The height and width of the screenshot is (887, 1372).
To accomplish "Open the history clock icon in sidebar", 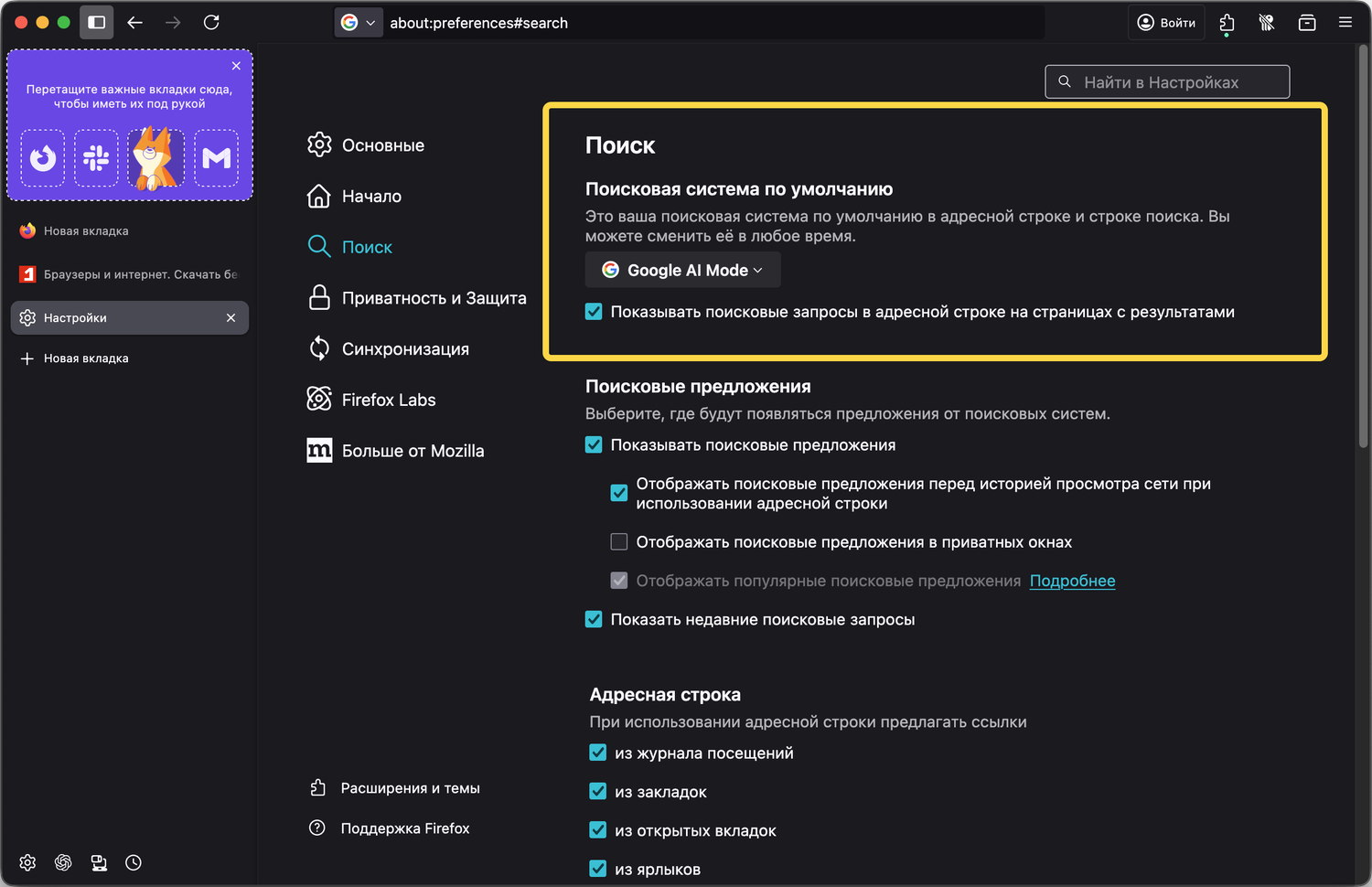I will [134, 862].
